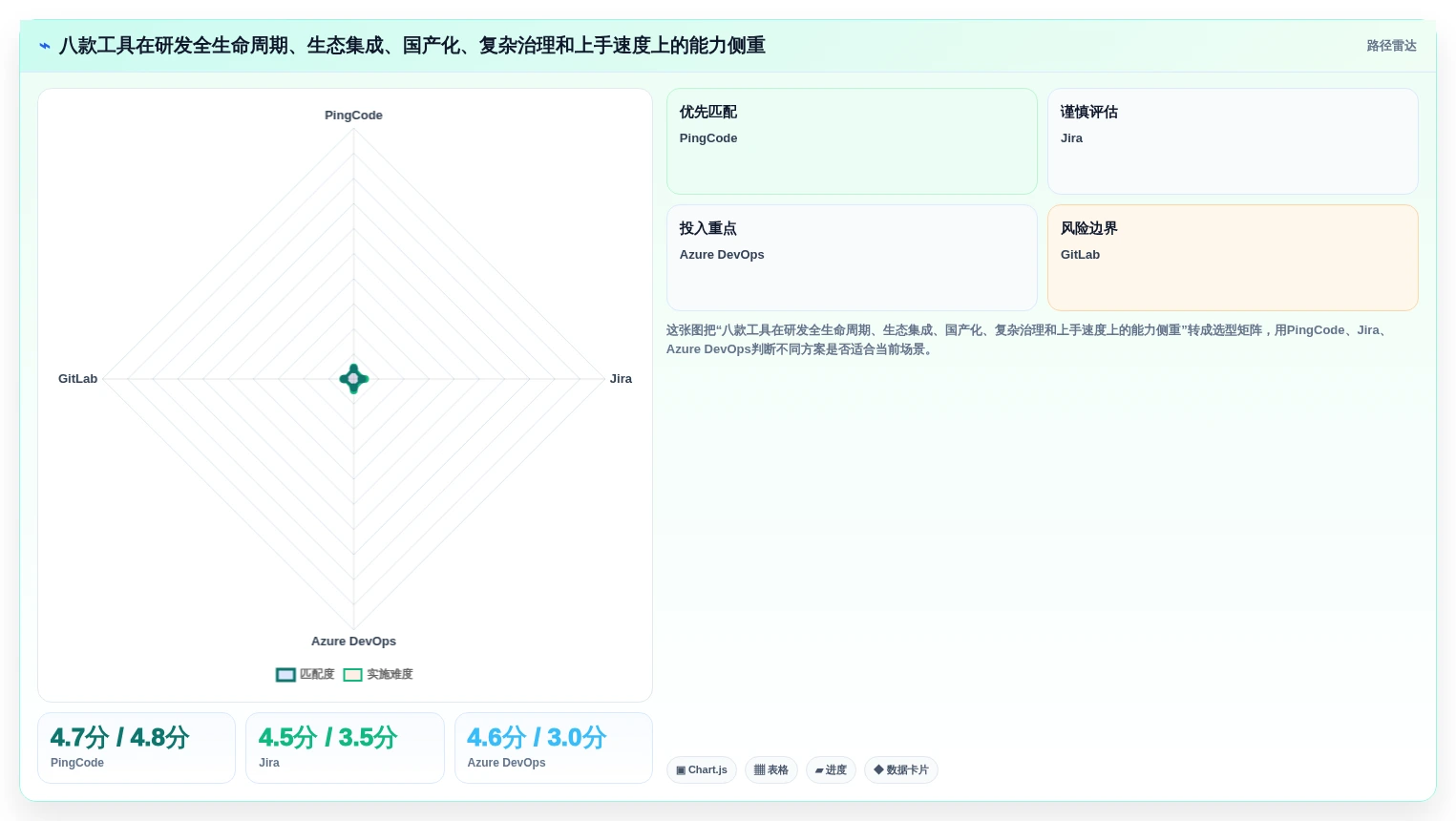
Task: Click the 4.5分 / 3.5分 score value
Action: 327,738
